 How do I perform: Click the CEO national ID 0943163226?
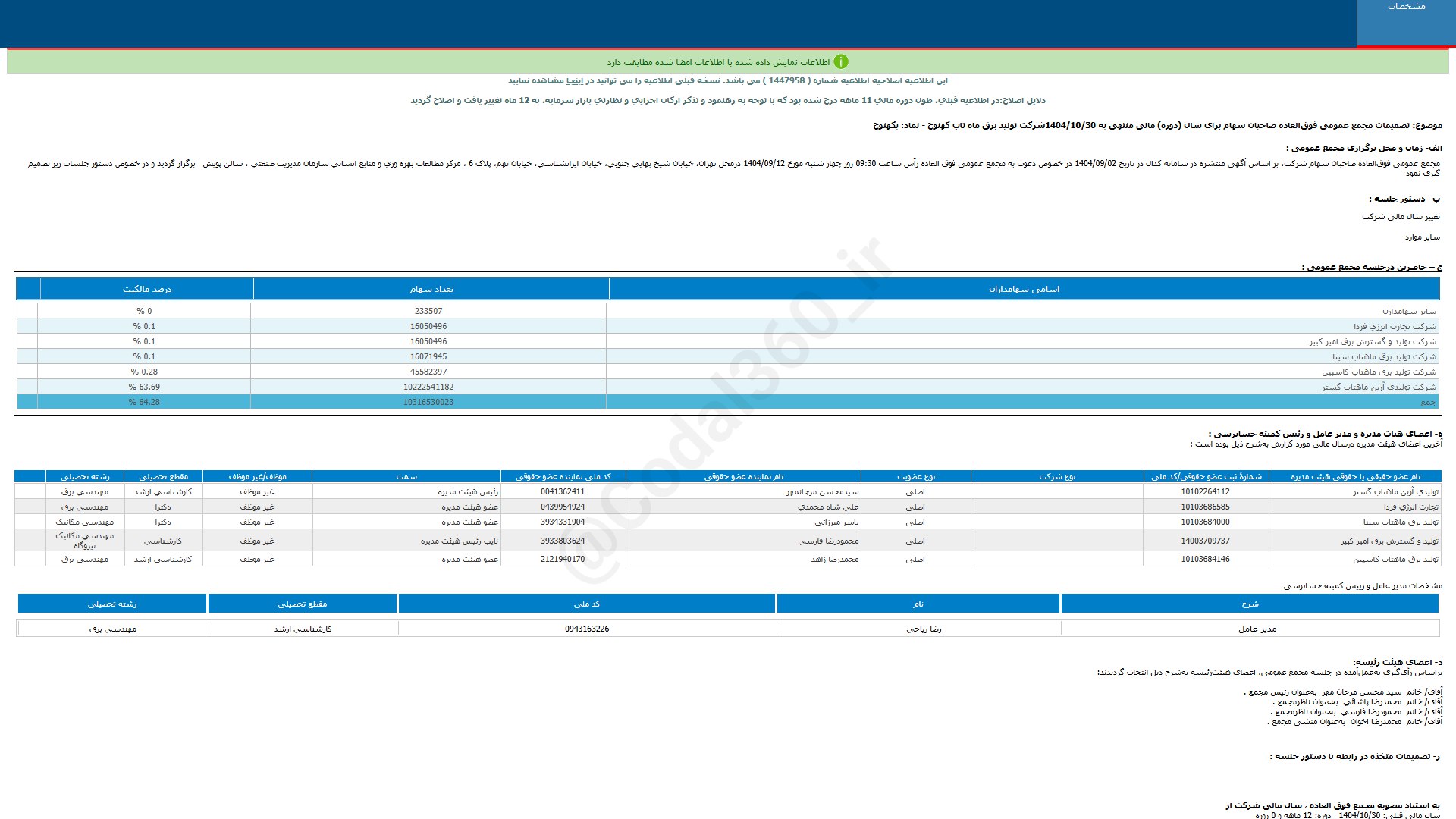click(586, 629)
